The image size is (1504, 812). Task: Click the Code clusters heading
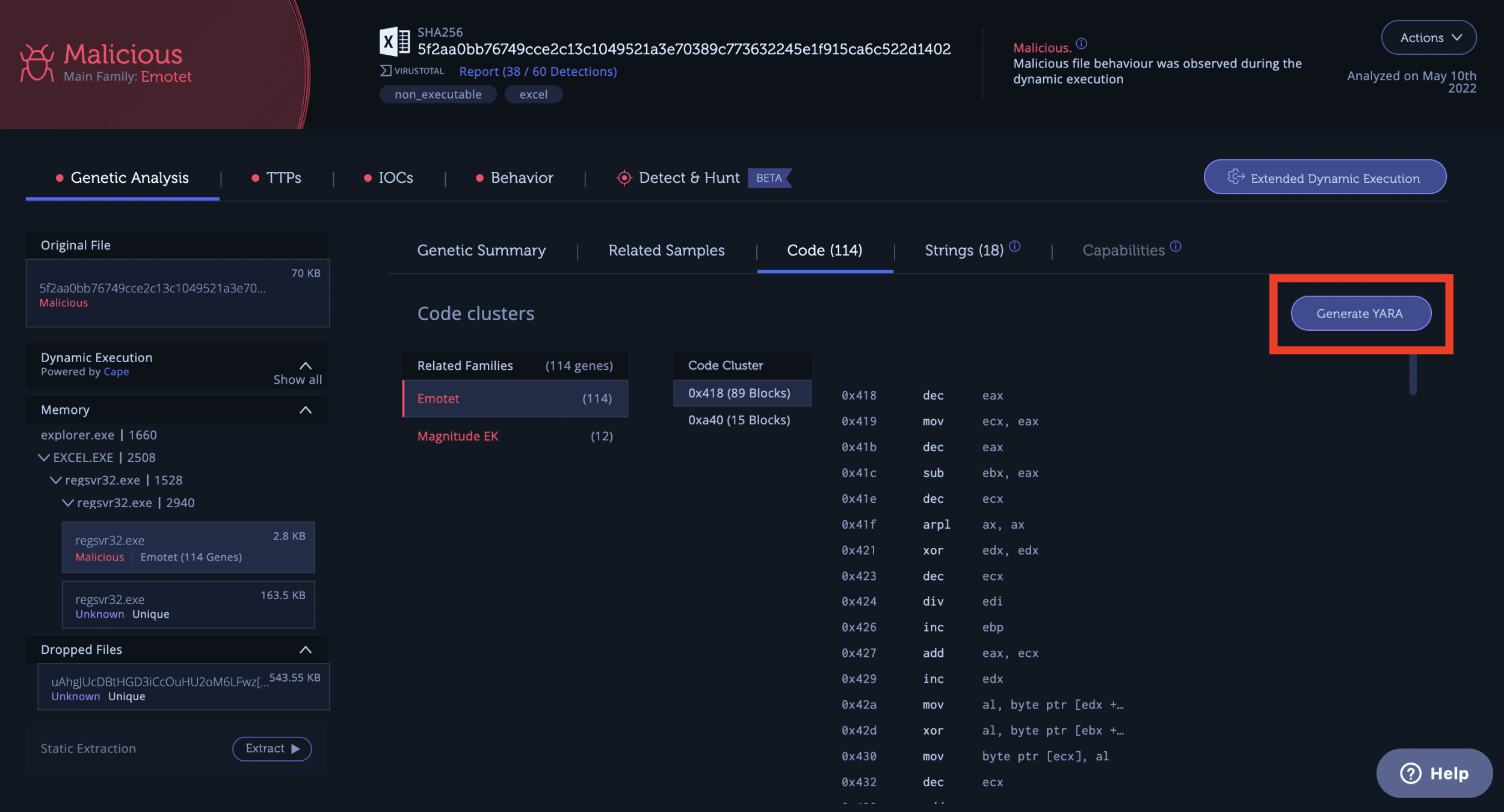[475, 313]
